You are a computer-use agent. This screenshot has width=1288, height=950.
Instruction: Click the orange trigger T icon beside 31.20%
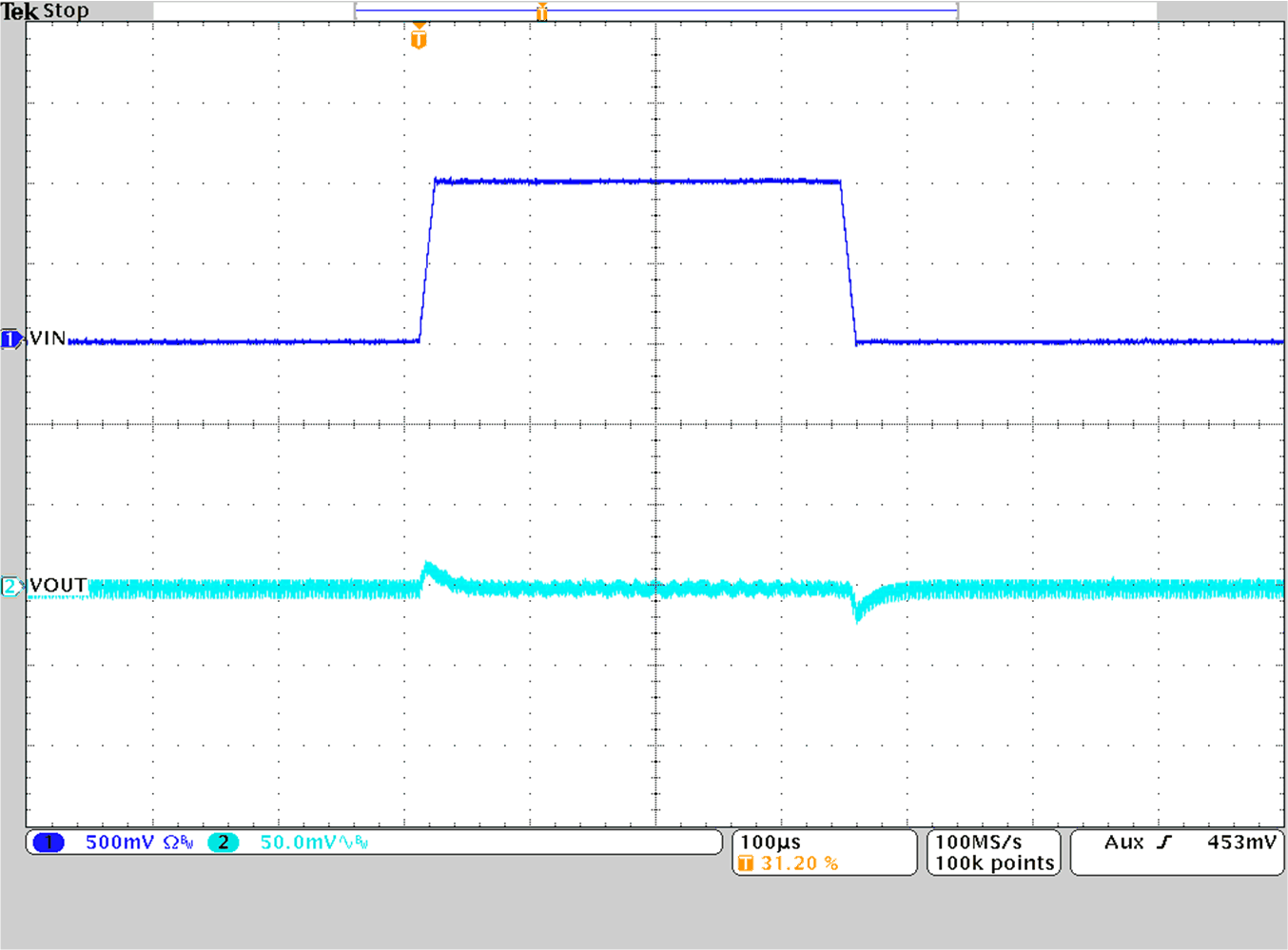747,863
